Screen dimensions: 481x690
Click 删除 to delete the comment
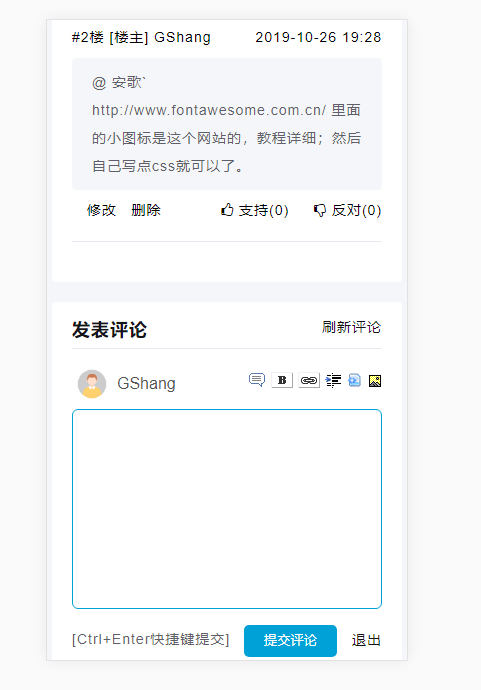[146, 210]
